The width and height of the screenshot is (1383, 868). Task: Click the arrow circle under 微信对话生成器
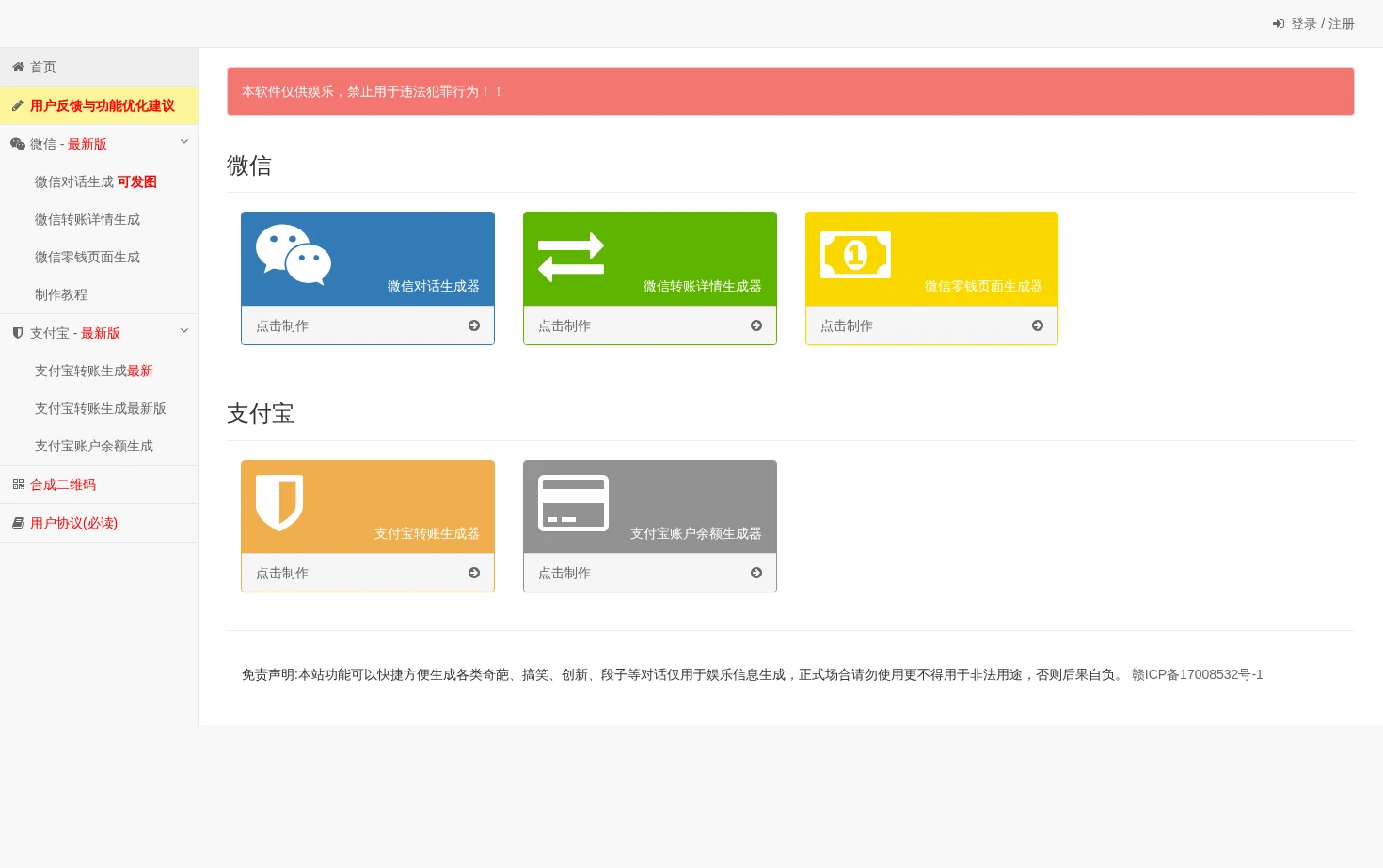pos(474,325)
